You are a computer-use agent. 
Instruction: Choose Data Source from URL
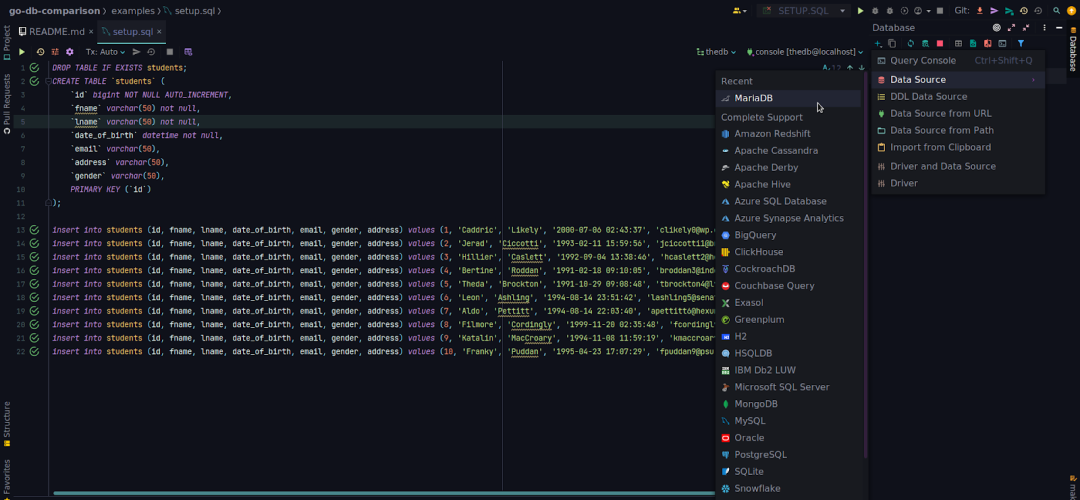[958, 114]
